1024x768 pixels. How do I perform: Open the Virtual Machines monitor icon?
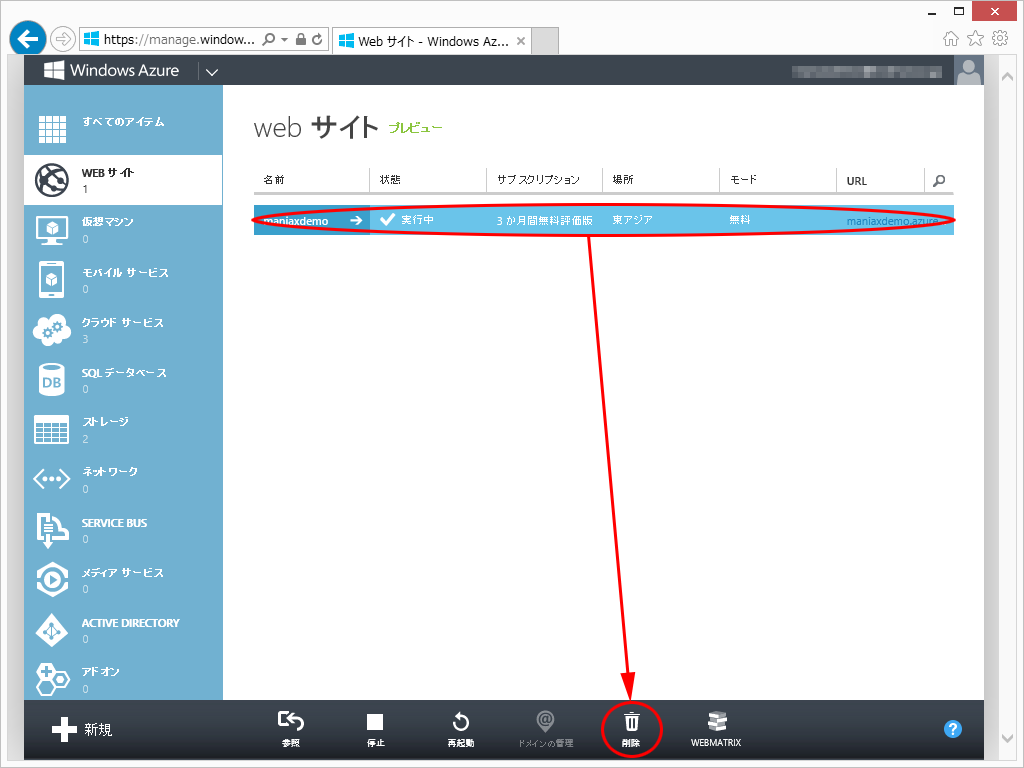pyautogui.click(x=52, y=231)
